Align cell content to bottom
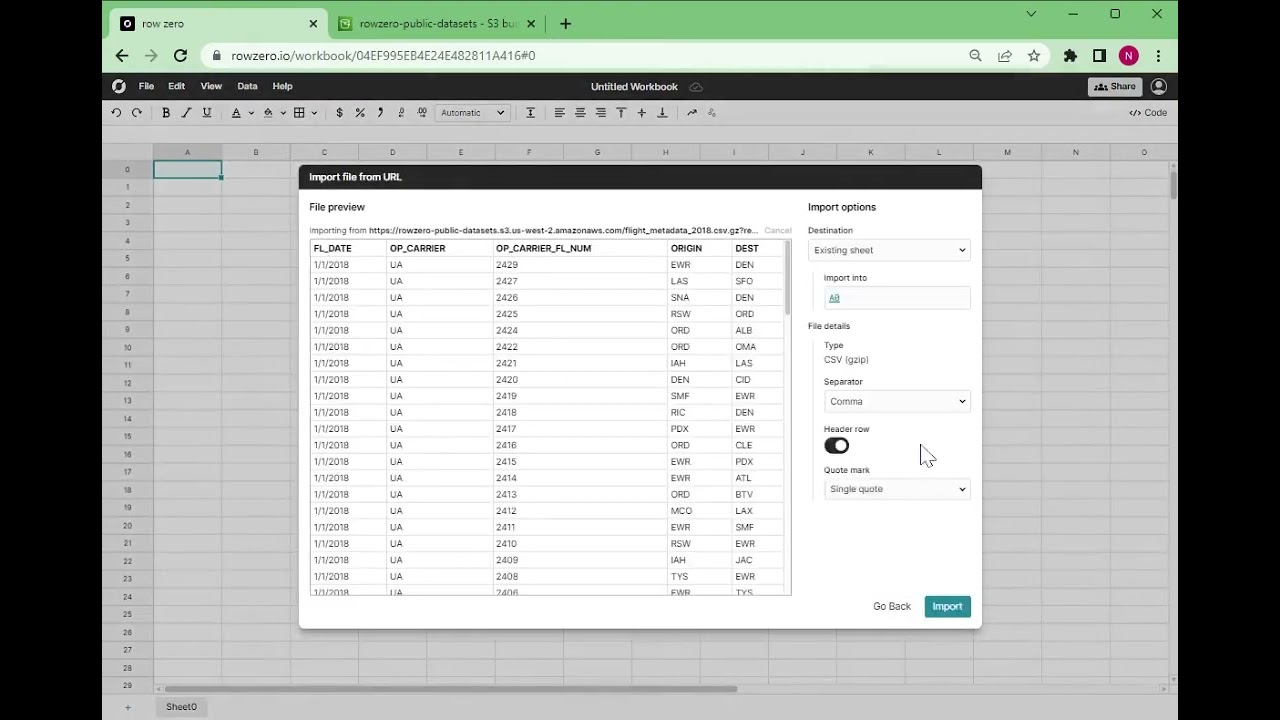Viewport: 1280px width, 720px height. point(662,113)
